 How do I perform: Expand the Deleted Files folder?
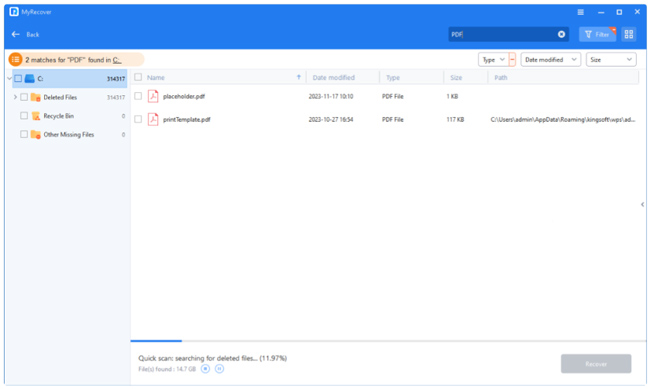[x=15, y=97]
